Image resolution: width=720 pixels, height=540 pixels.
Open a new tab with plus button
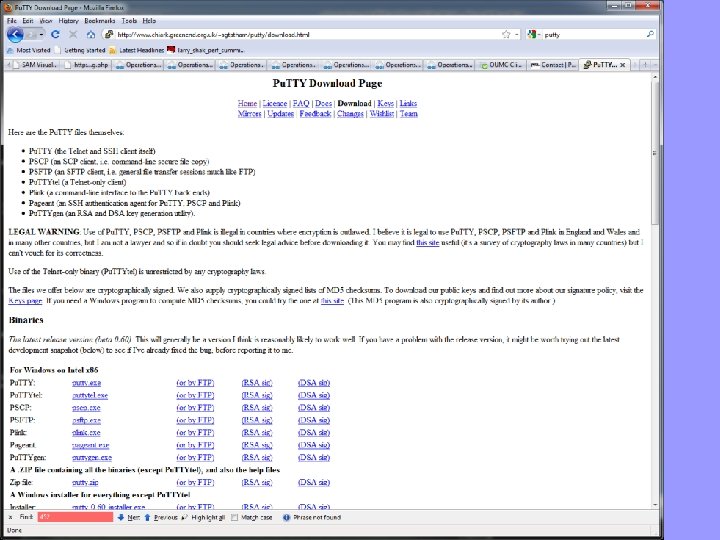coord(645,65)
